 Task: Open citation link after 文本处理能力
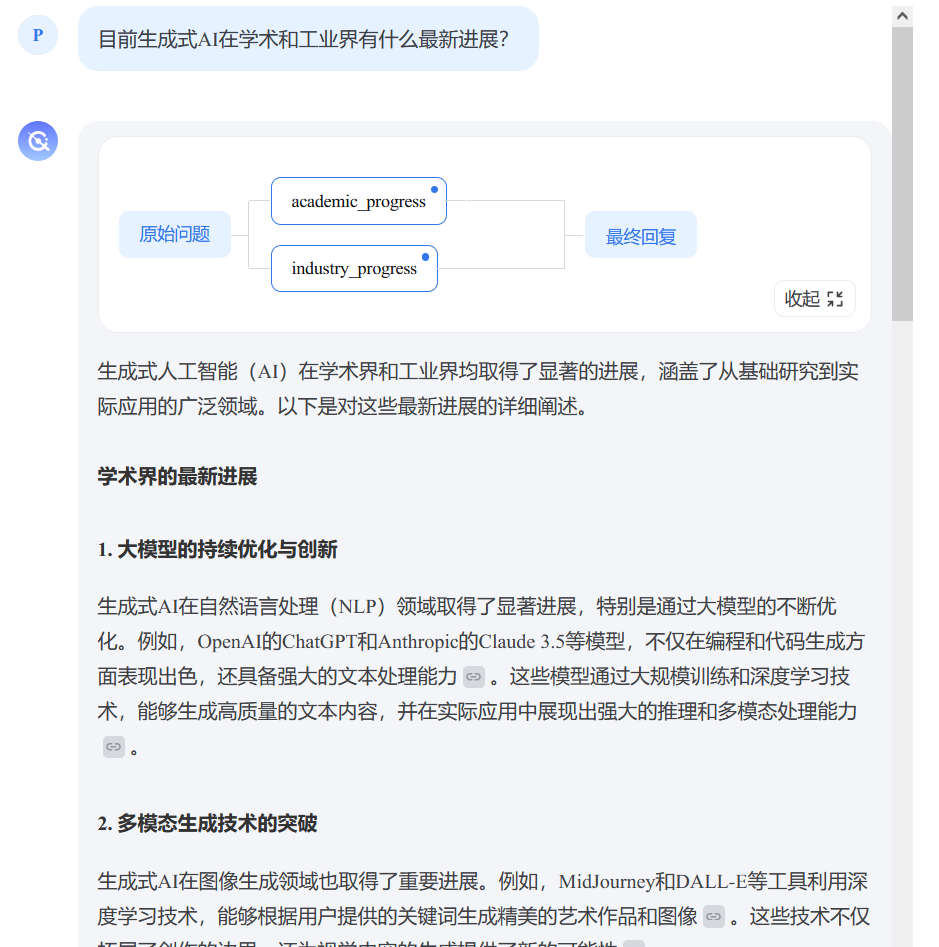click(x=474, y=677)
